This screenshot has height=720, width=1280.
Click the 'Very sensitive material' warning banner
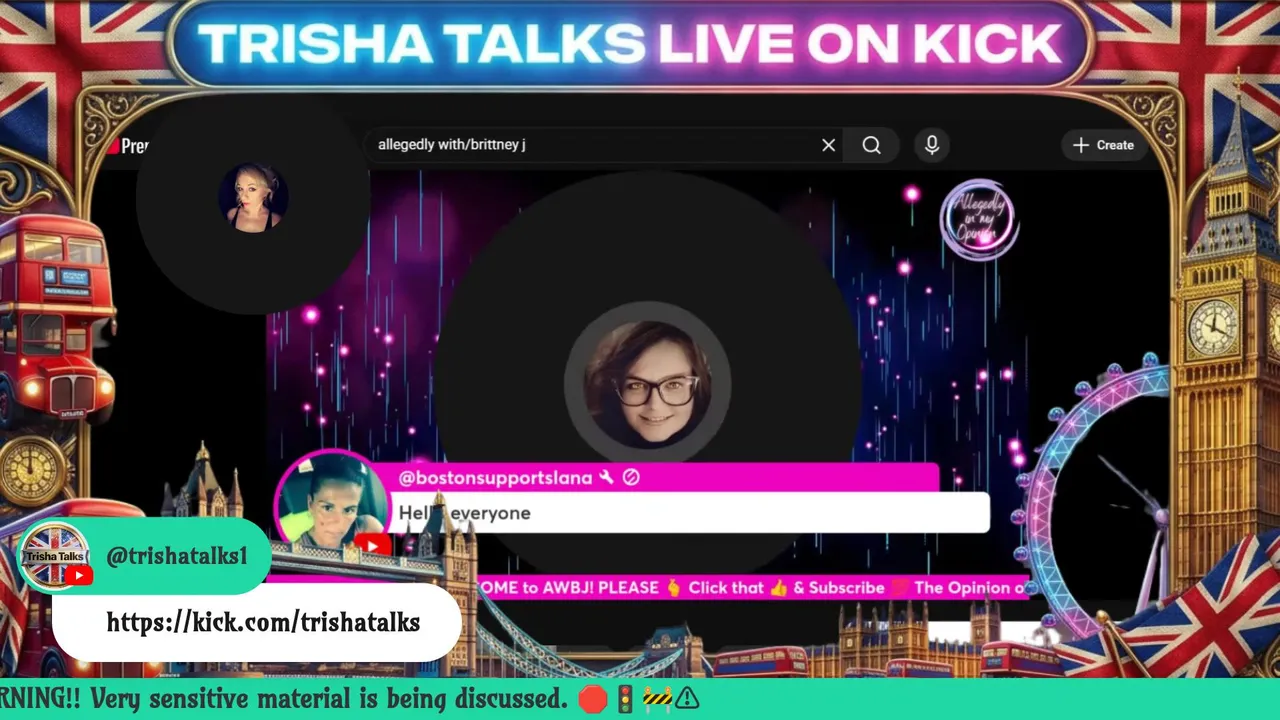[640, 699]
